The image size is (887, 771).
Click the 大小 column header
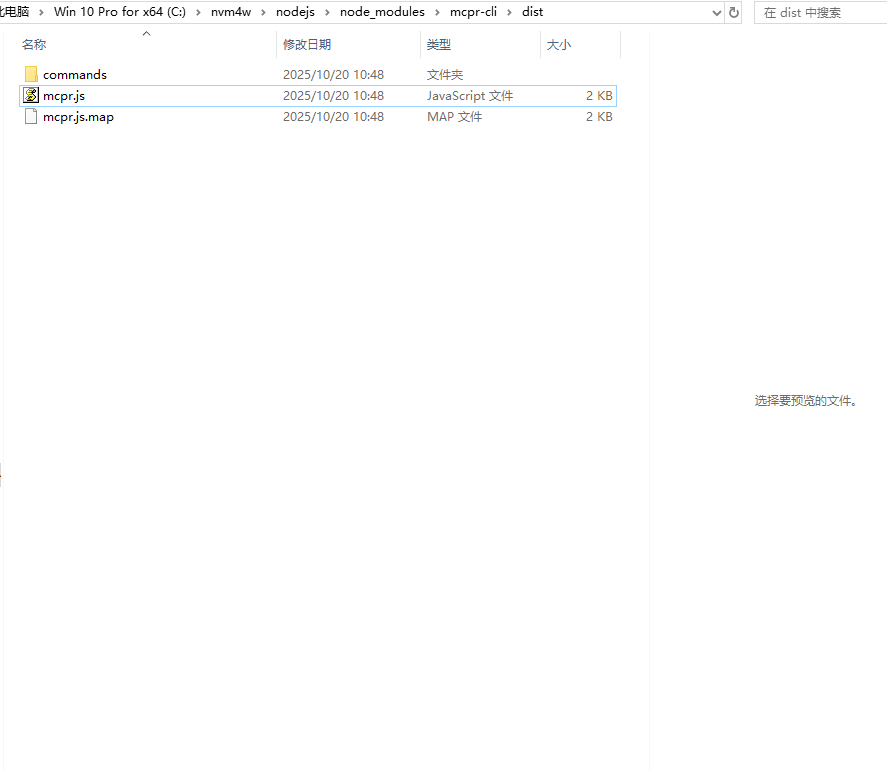pos(558,45)
